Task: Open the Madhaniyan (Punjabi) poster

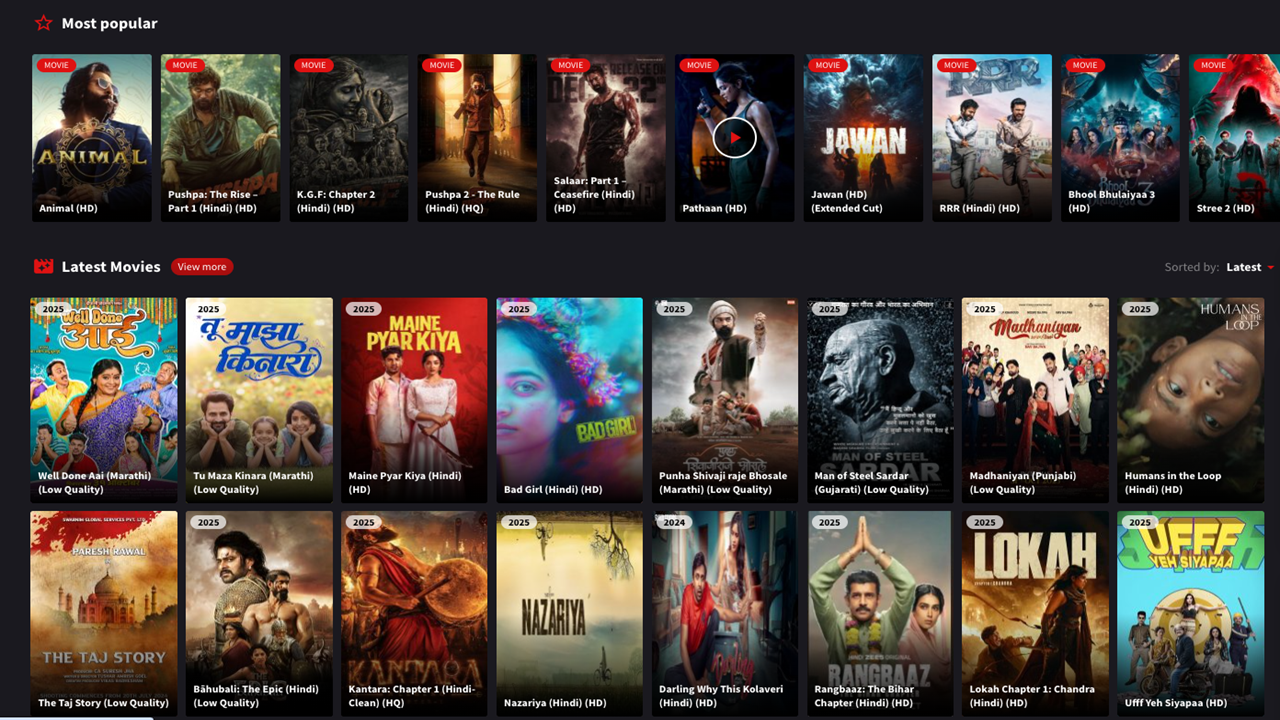Action: (x=1035, y=400)
